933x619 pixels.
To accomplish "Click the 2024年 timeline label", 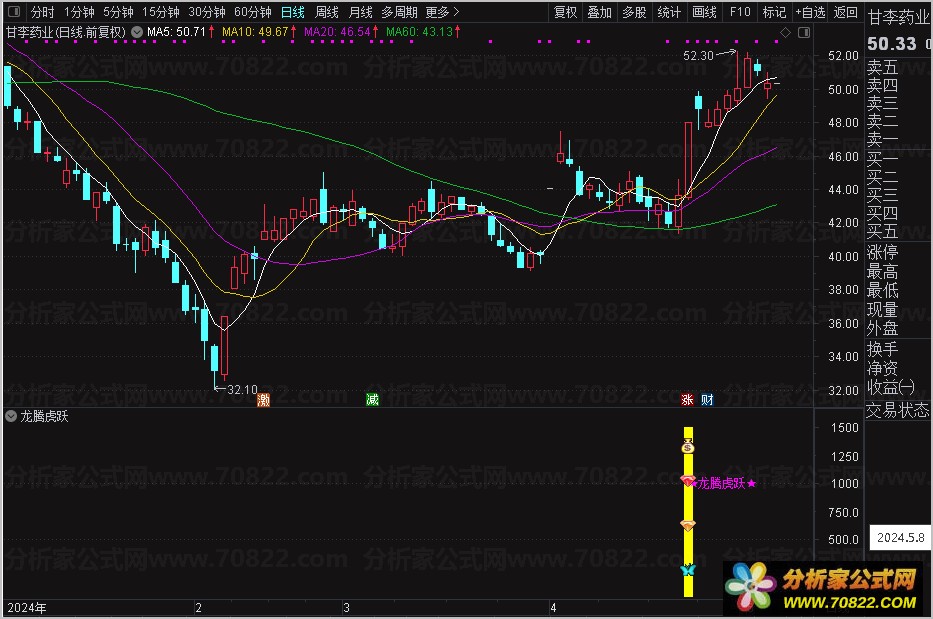I will pyautogui.click(x=27, y=608).
